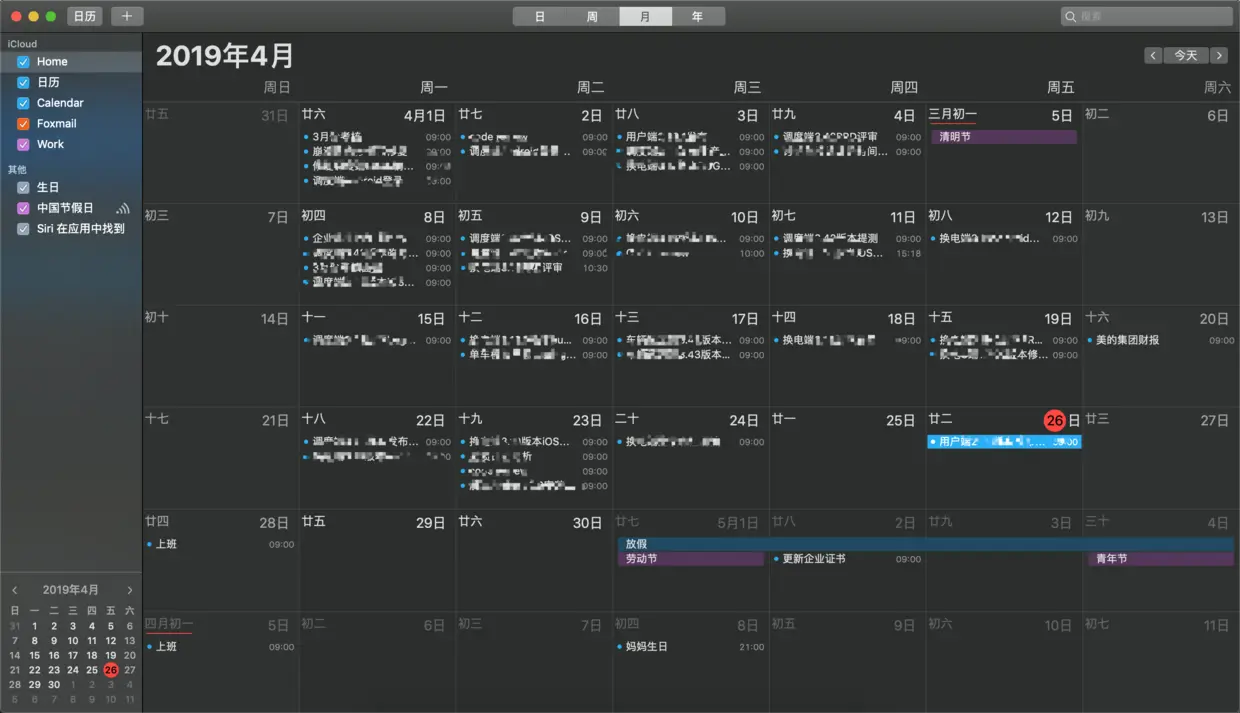Click today's red 26 date badge

pyautogui.click(x=1055, y=420)
